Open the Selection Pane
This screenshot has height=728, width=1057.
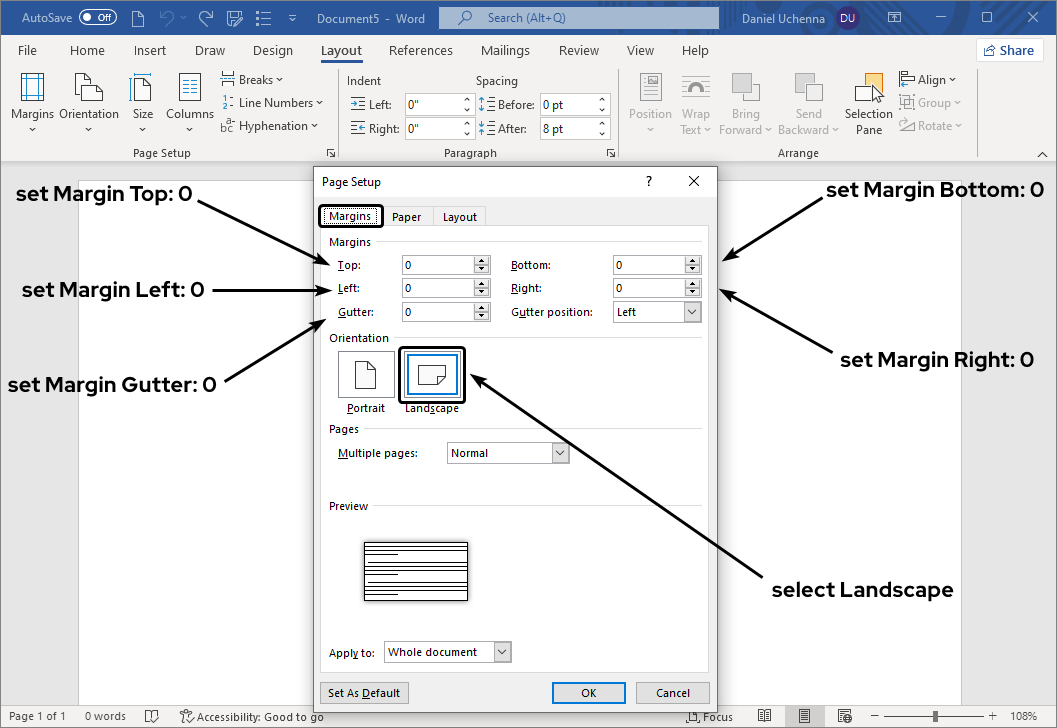click(868, 103)
